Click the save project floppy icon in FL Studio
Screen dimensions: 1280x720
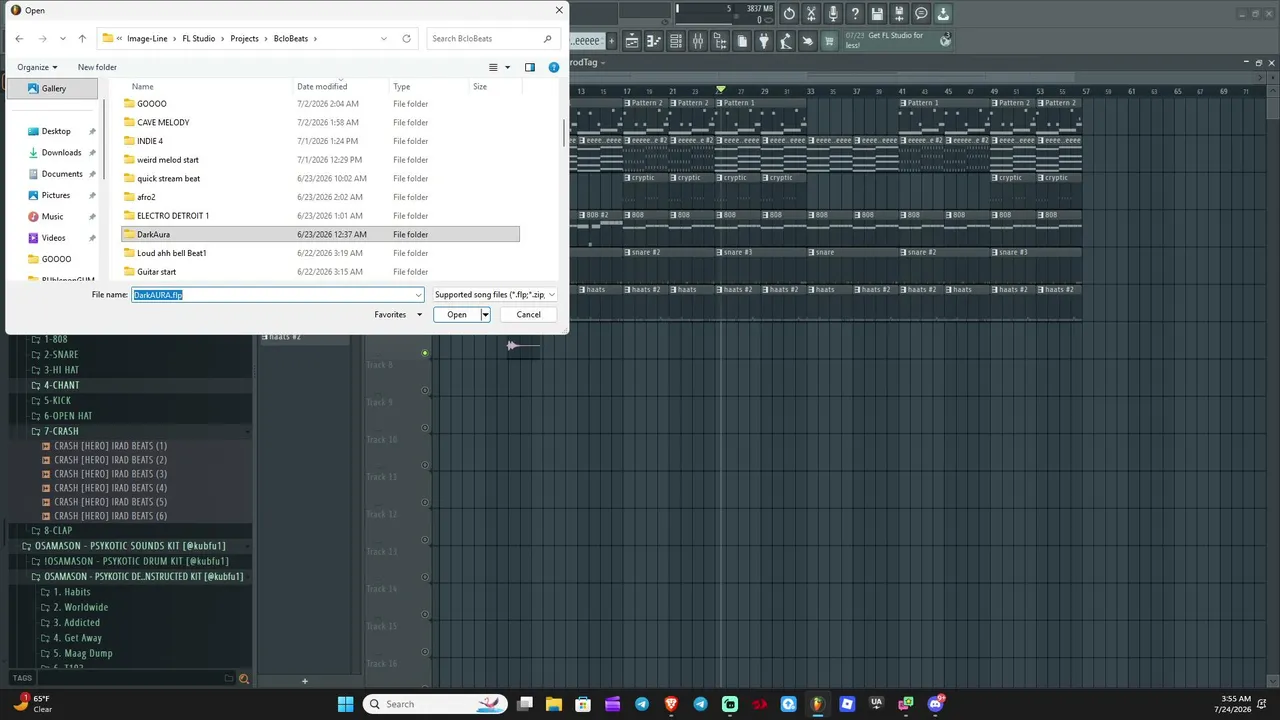click(x=877, y=14)
